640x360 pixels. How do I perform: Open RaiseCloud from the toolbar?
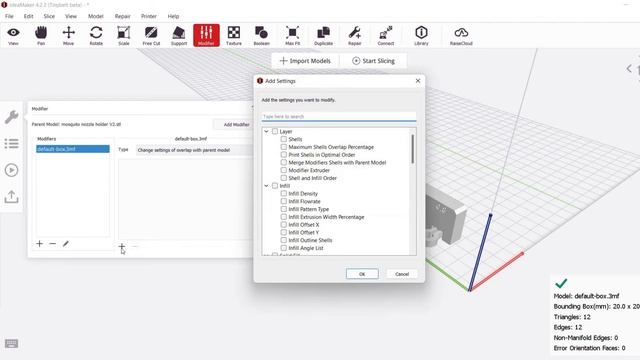coord(461,36)
